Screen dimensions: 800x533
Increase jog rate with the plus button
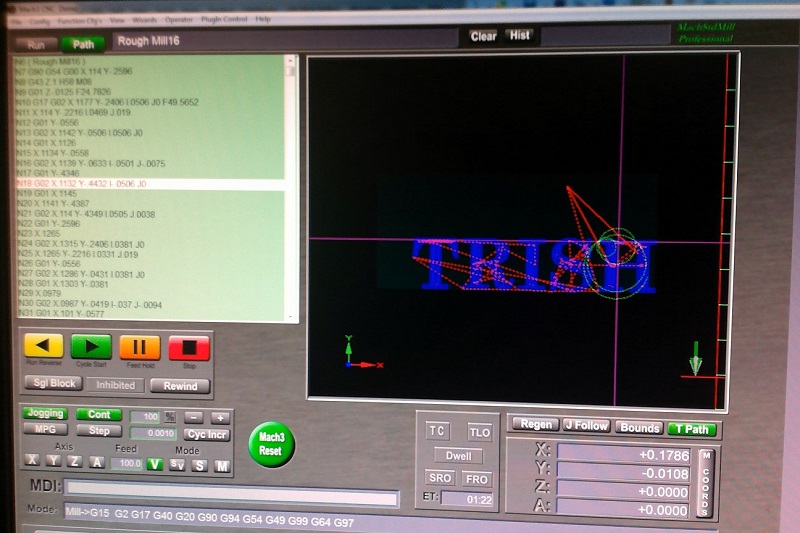click(220, 416)
